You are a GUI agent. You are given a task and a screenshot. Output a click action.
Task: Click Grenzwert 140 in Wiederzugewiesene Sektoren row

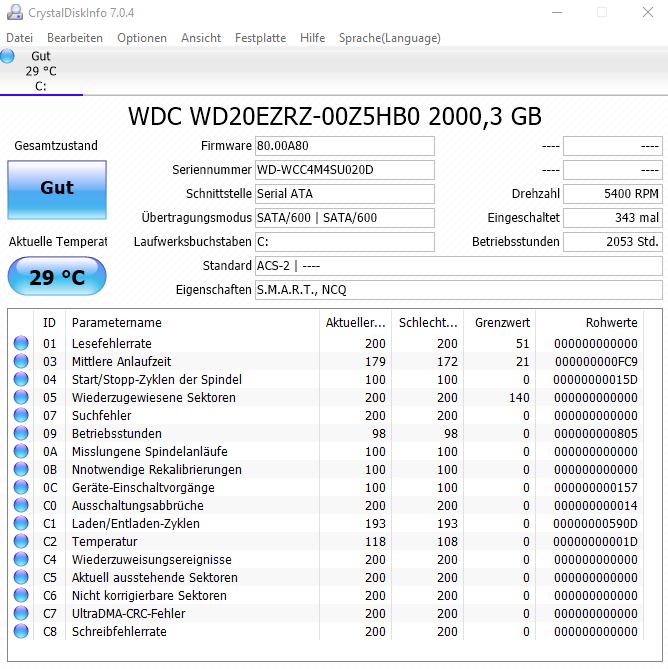click(519, 398)
